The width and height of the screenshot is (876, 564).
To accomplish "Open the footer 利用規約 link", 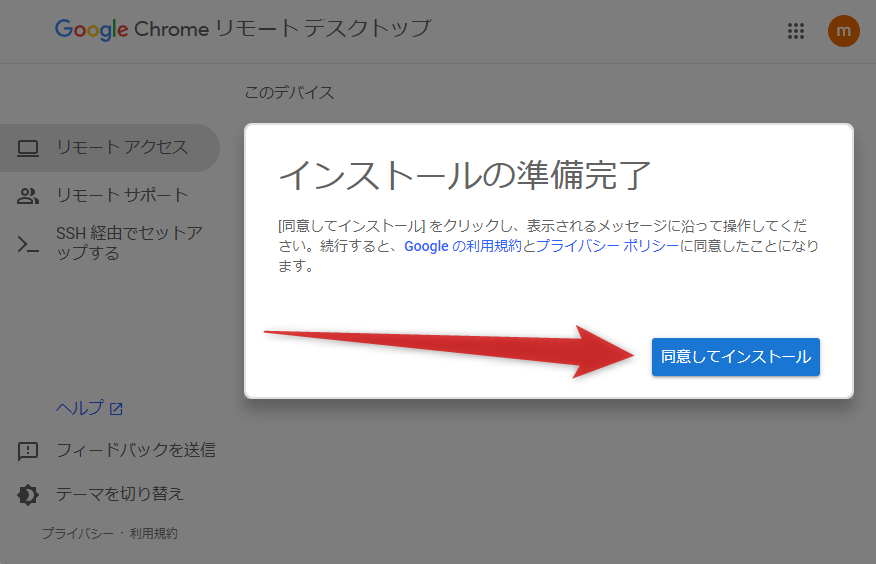I will 154,533.
